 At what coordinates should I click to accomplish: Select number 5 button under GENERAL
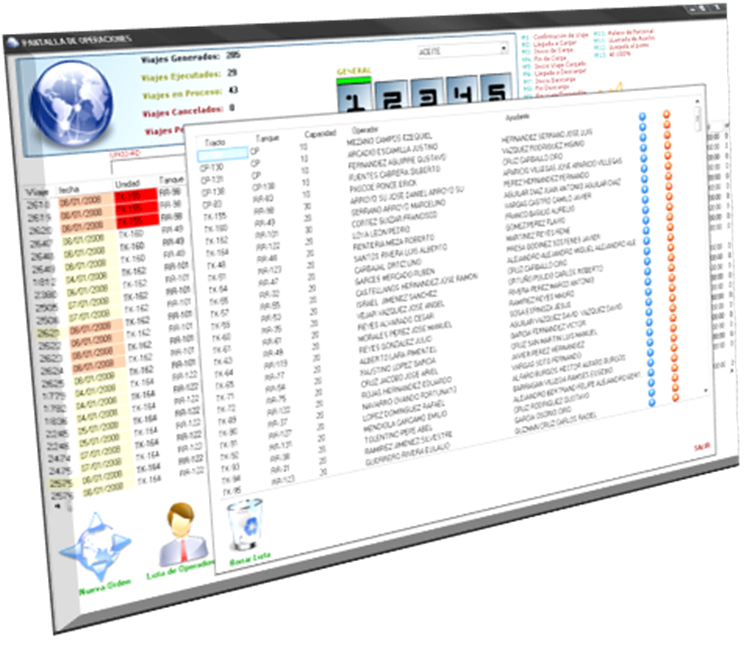496,87
